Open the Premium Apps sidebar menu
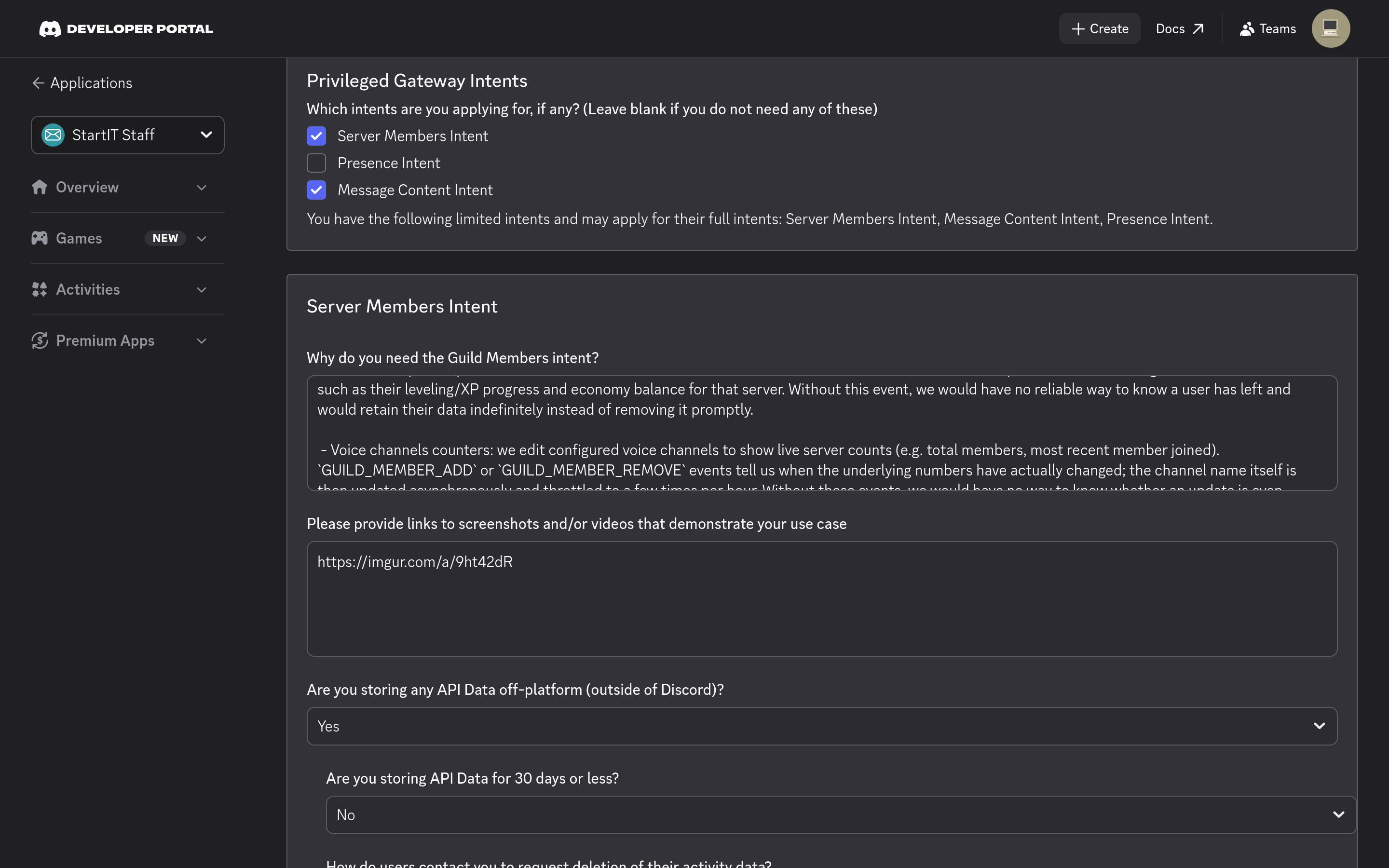Image resolution: width=1389 pixels, height=868 pixels. tap(127, 340)
